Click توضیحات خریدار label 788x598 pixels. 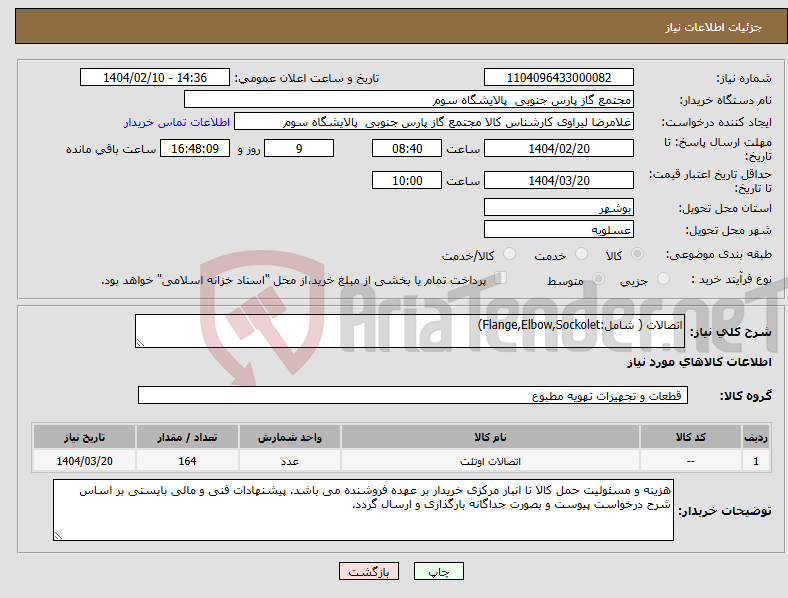click(x=725, y=511)
